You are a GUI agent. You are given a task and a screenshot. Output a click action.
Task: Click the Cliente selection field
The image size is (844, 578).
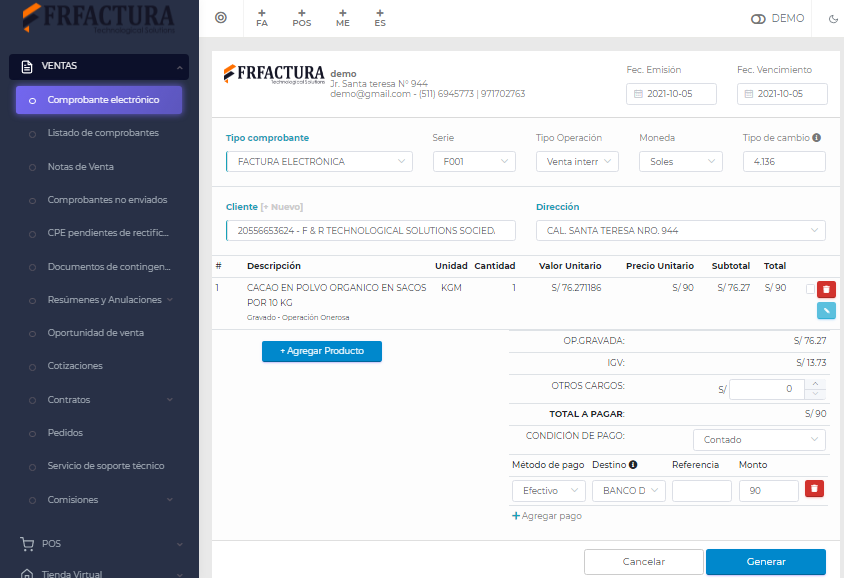tap(371, 230)
